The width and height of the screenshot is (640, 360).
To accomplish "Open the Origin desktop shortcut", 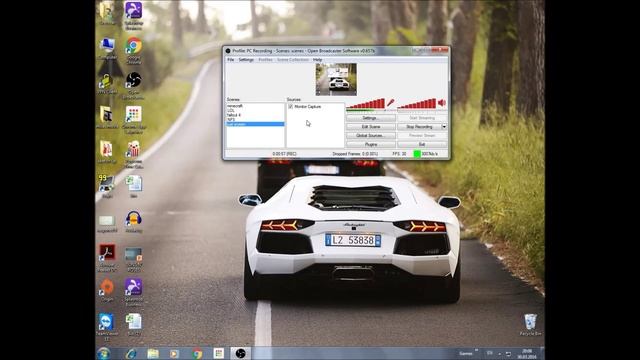I will coord(107,291).
